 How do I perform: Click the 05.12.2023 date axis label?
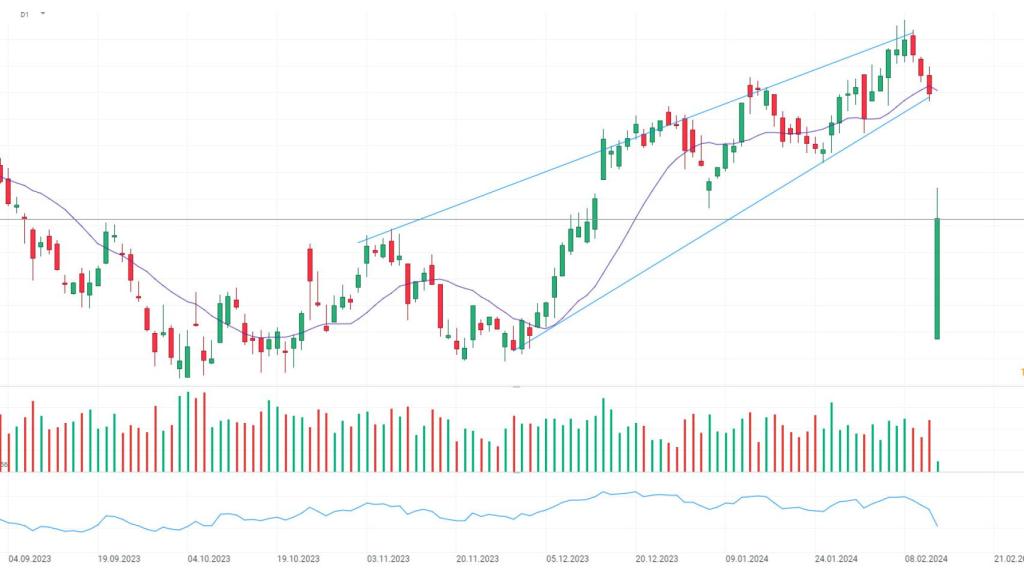tap(566, 559)
